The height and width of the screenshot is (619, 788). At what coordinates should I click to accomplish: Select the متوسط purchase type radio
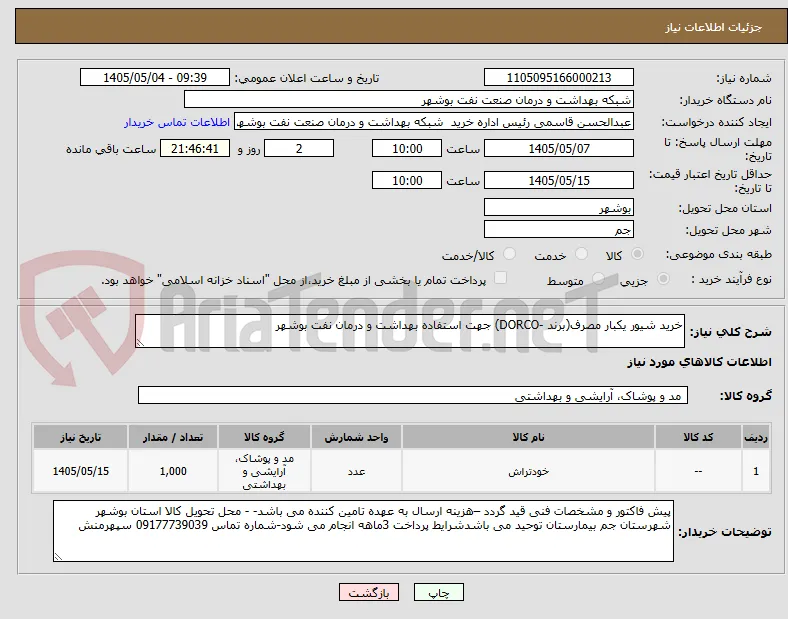pyautogui.click(x=598, y=278)
